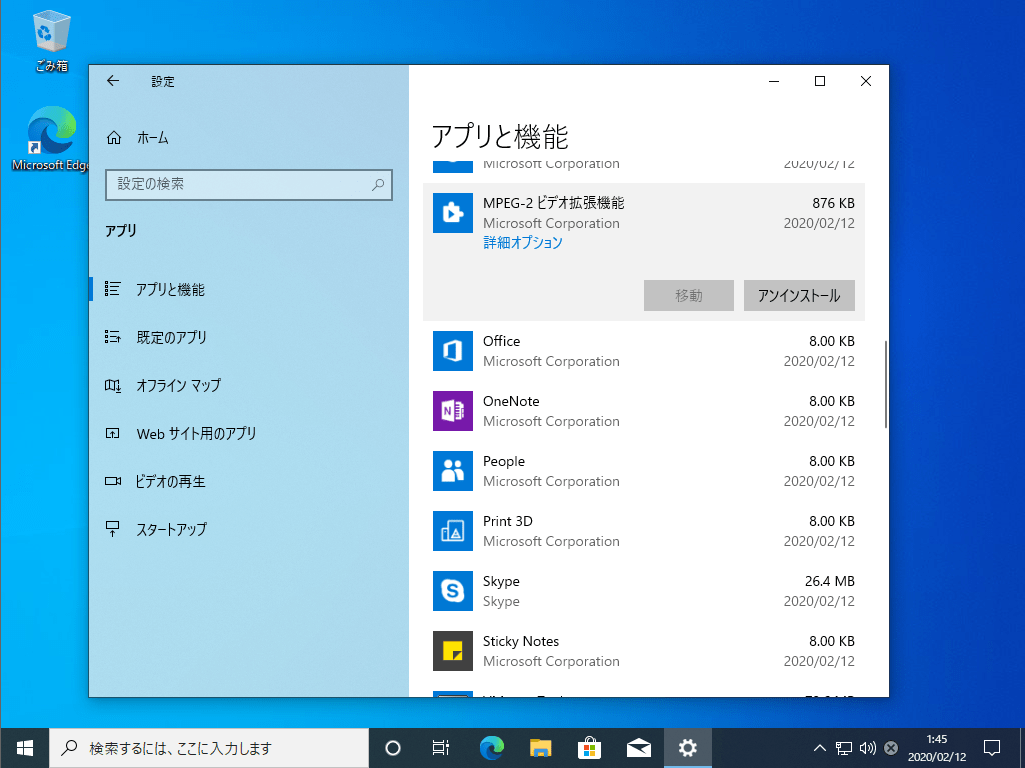Minimize the Settings window

pos(774,81)
